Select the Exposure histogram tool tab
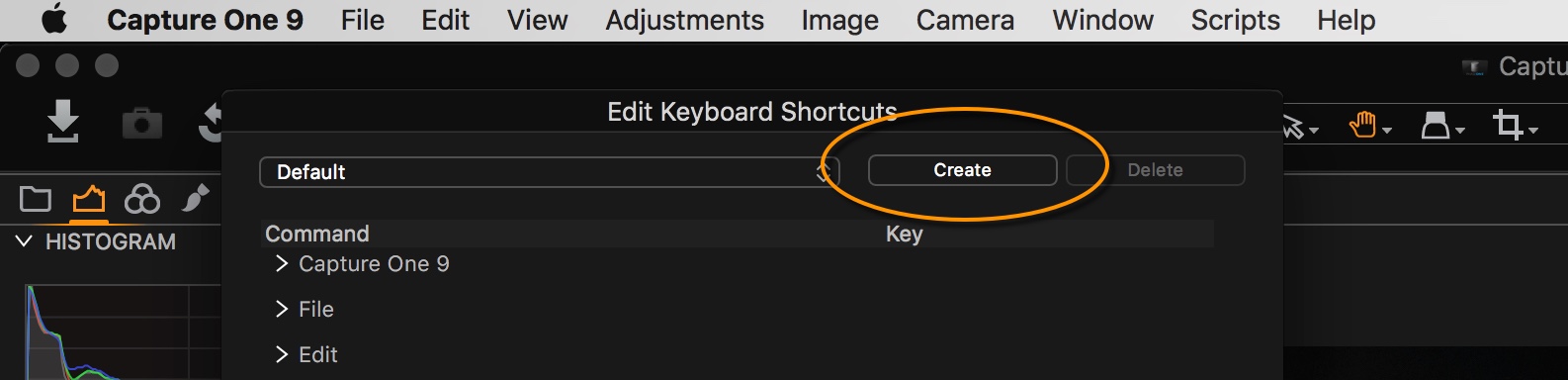Image resolution: width=1568 pixels, height=380 pixels. coord(89,199)
